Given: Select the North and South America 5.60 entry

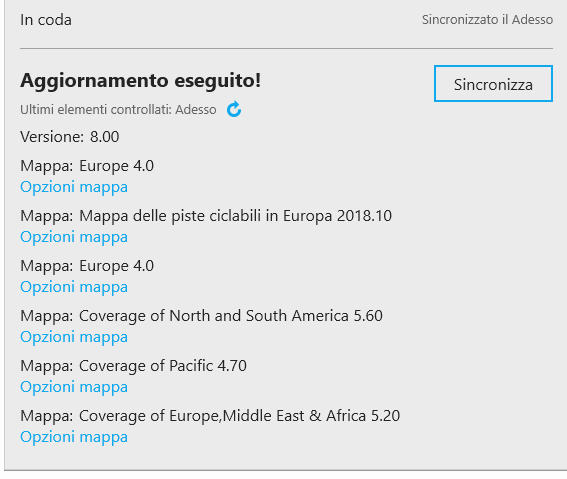Looking at the screenshot, I should 231,316.
